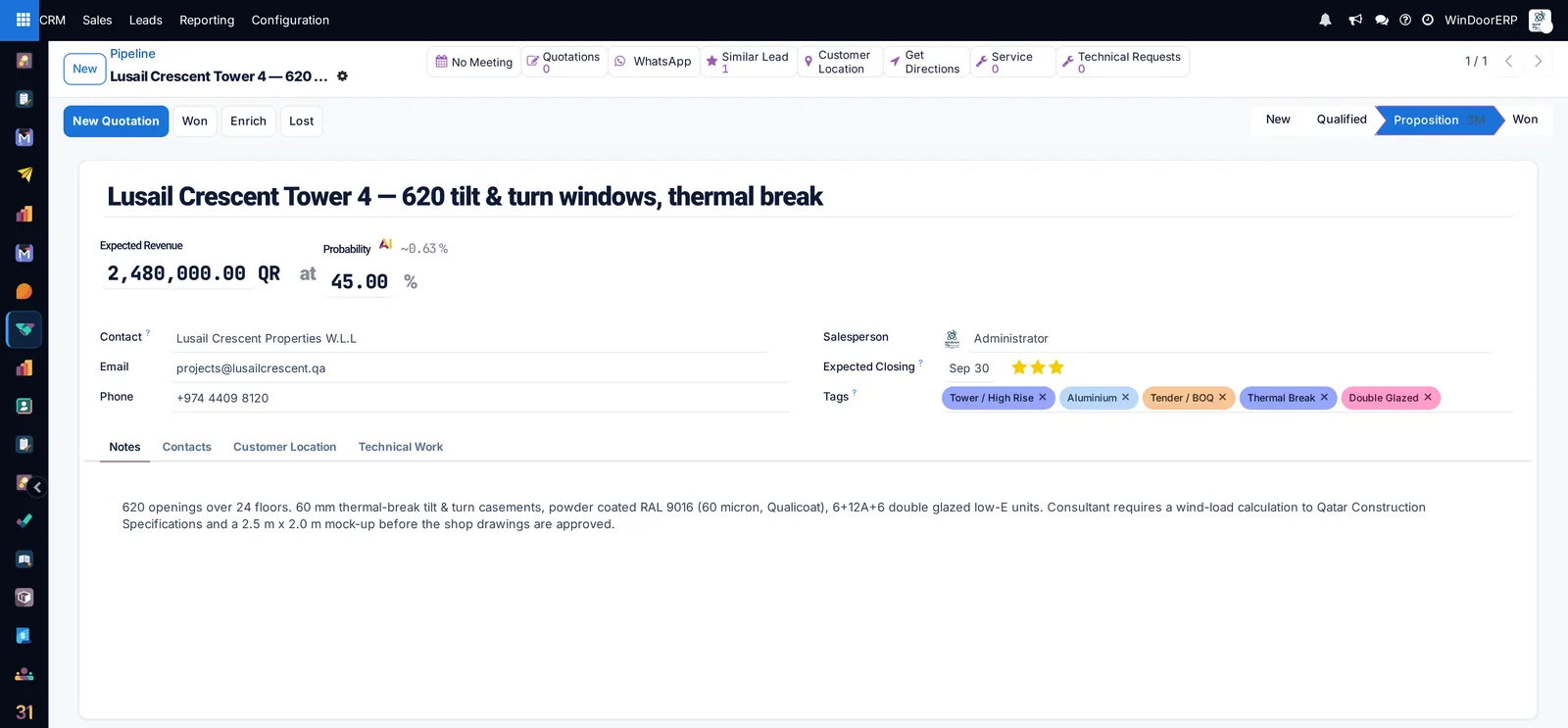The width and height of the screenshot is (1568, 728).
Task: Open the gear actions menu beside the record title
Action: (x=342, y=76)
